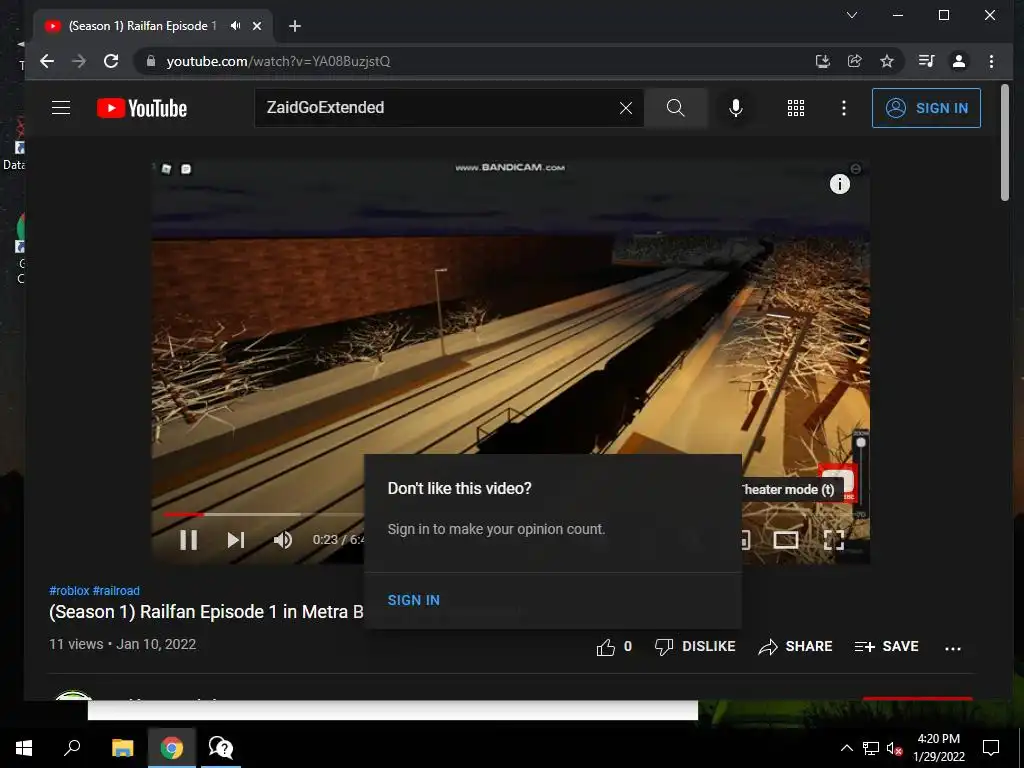Image resolution: width=1024 pixels, height=768 pixels.
Task: Clear the search box text with X
Action: click(626, 108)
